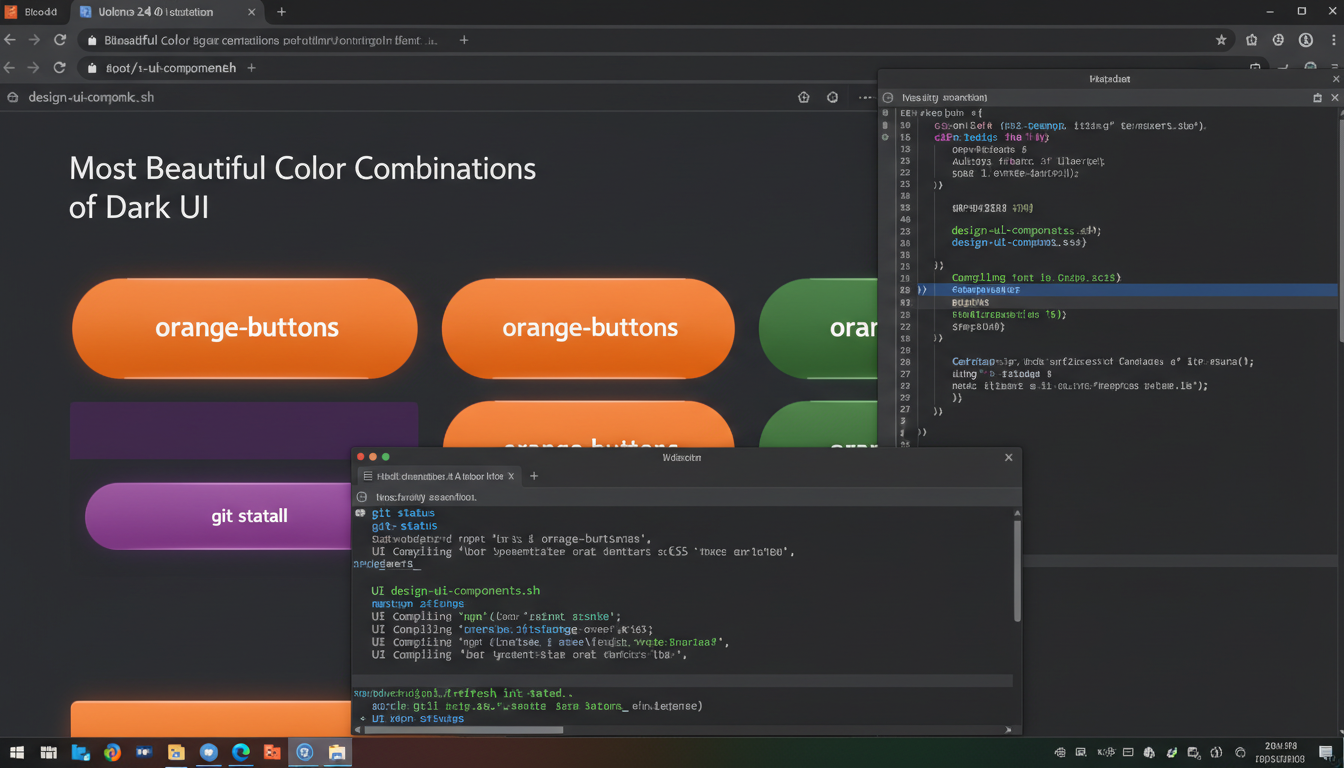Click the purple git statall button
Screen dimensions: 1344x768
(x=220, y=516)
